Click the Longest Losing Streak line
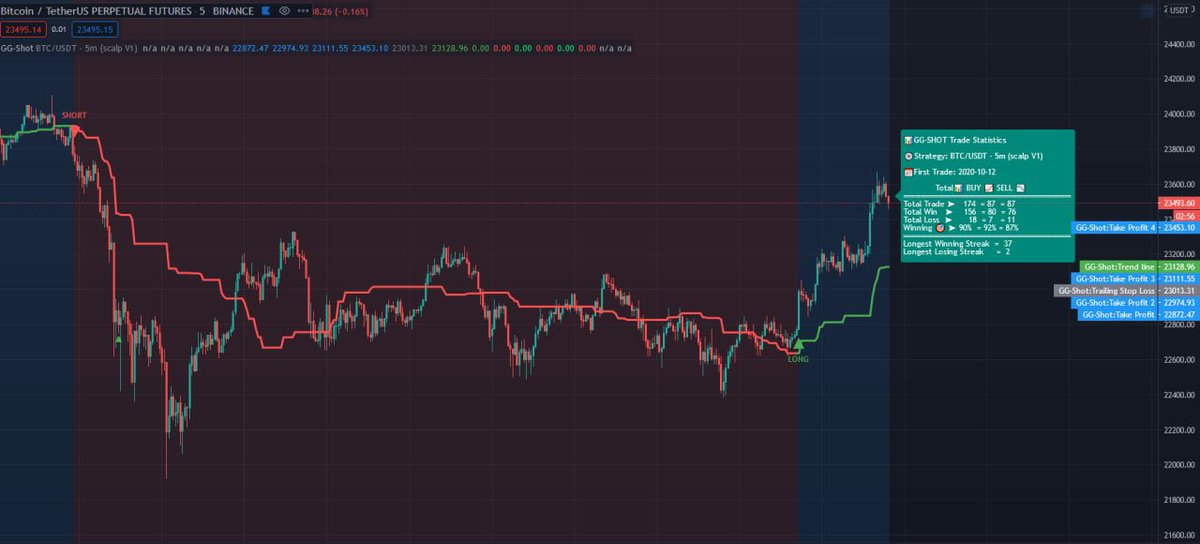 tap(956, 252)
